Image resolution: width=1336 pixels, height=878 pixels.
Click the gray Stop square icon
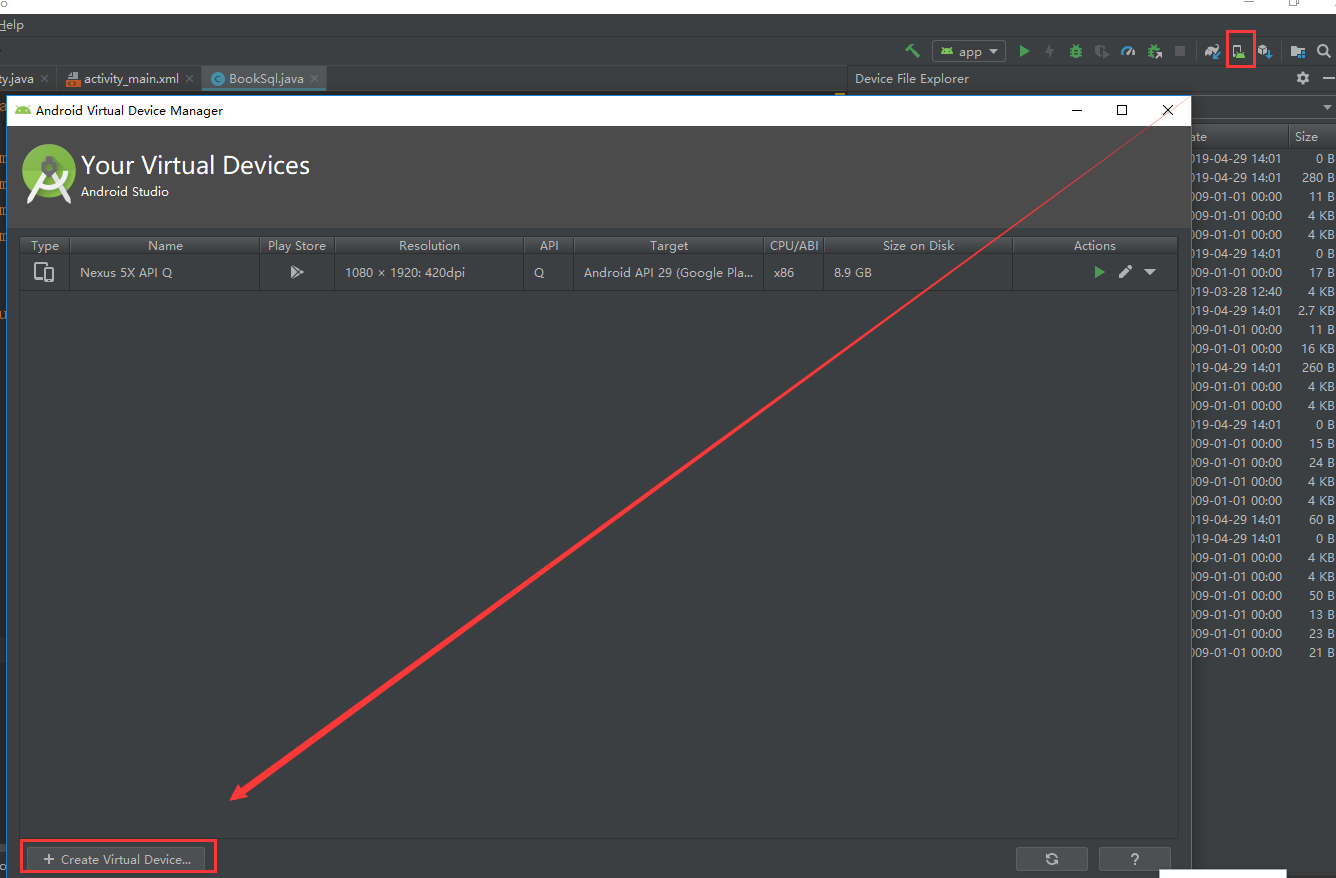[1180, 51]
